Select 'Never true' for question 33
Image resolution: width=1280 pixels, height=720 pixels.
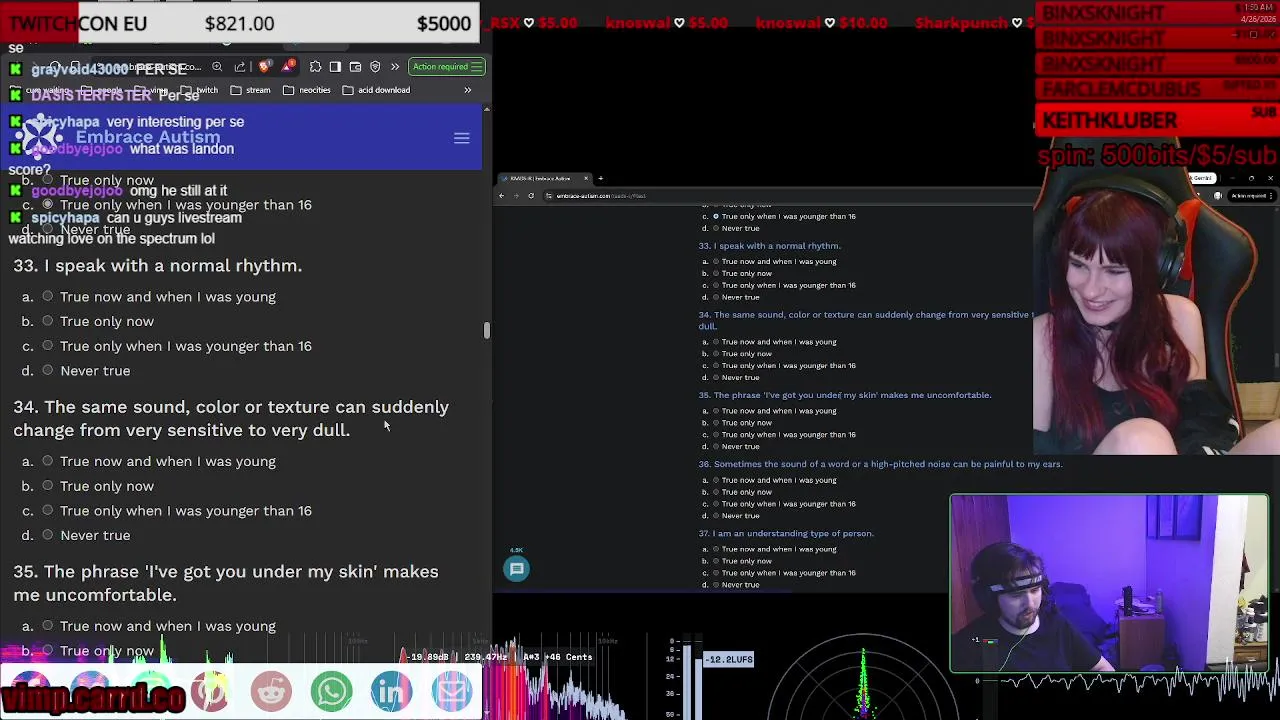47,370
